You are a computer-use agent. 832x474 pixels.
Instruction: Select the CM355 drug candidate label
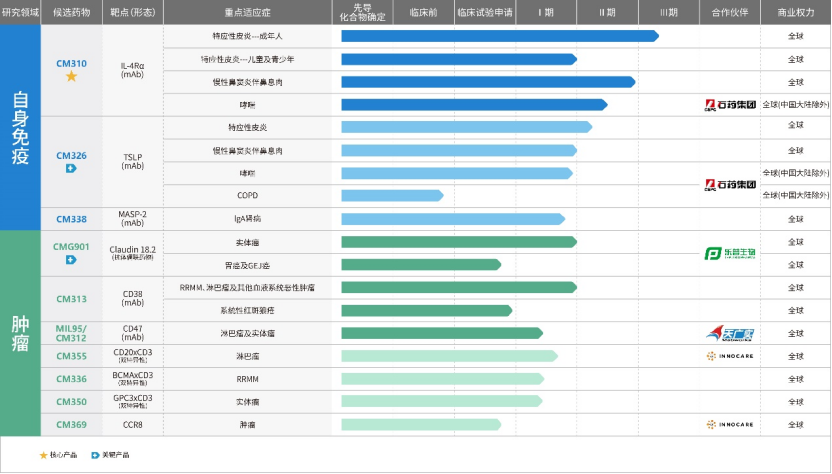pyautogui.click(x=71, y=356)
